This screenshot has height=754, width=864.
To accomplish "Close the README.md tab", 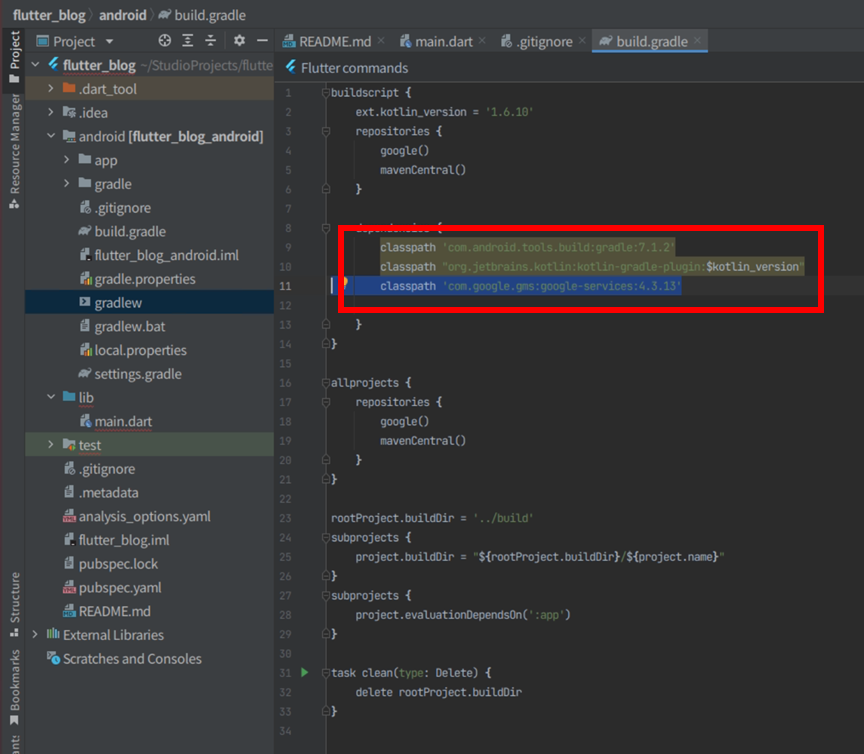I will click(x=381, y=40).
